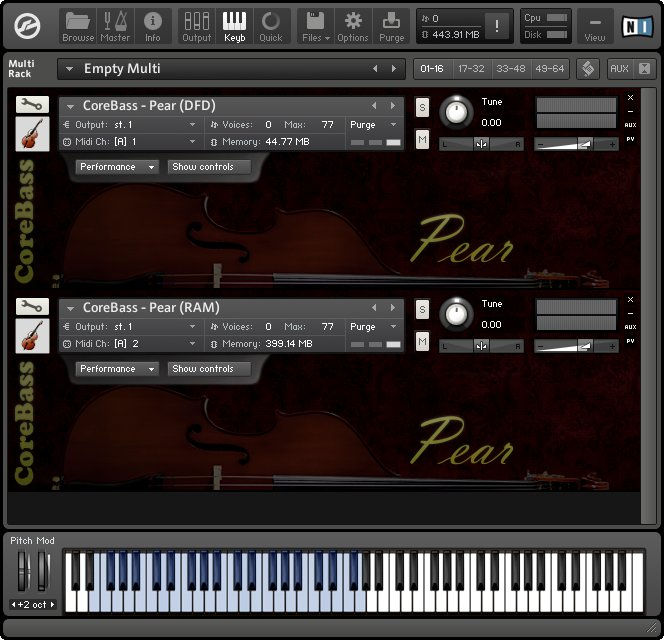664x640 pixels.
Task: Load previous multi with left arrow
Action: 375,69
